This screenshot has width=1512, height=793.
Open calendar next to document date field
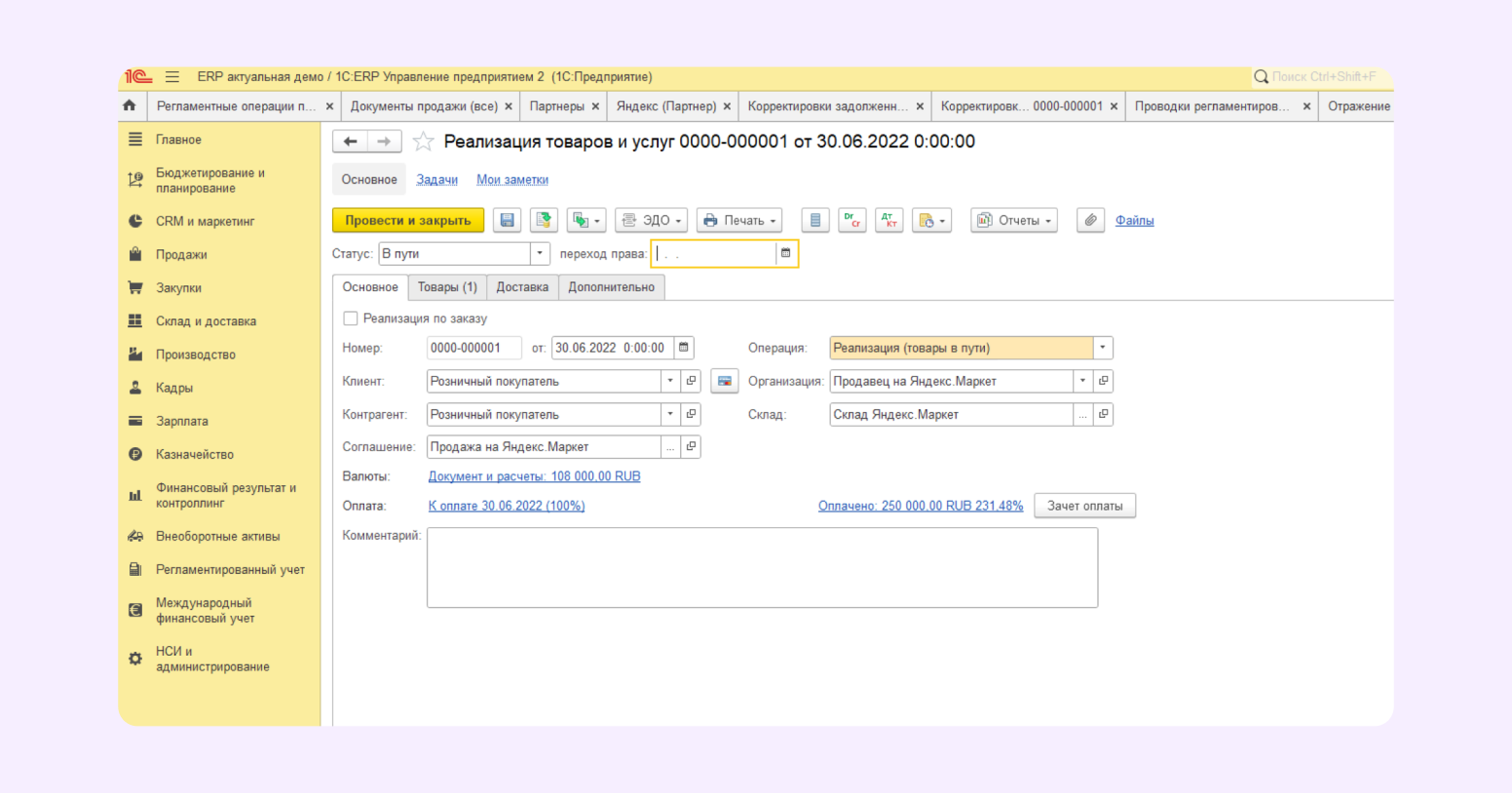pos(684,348)
